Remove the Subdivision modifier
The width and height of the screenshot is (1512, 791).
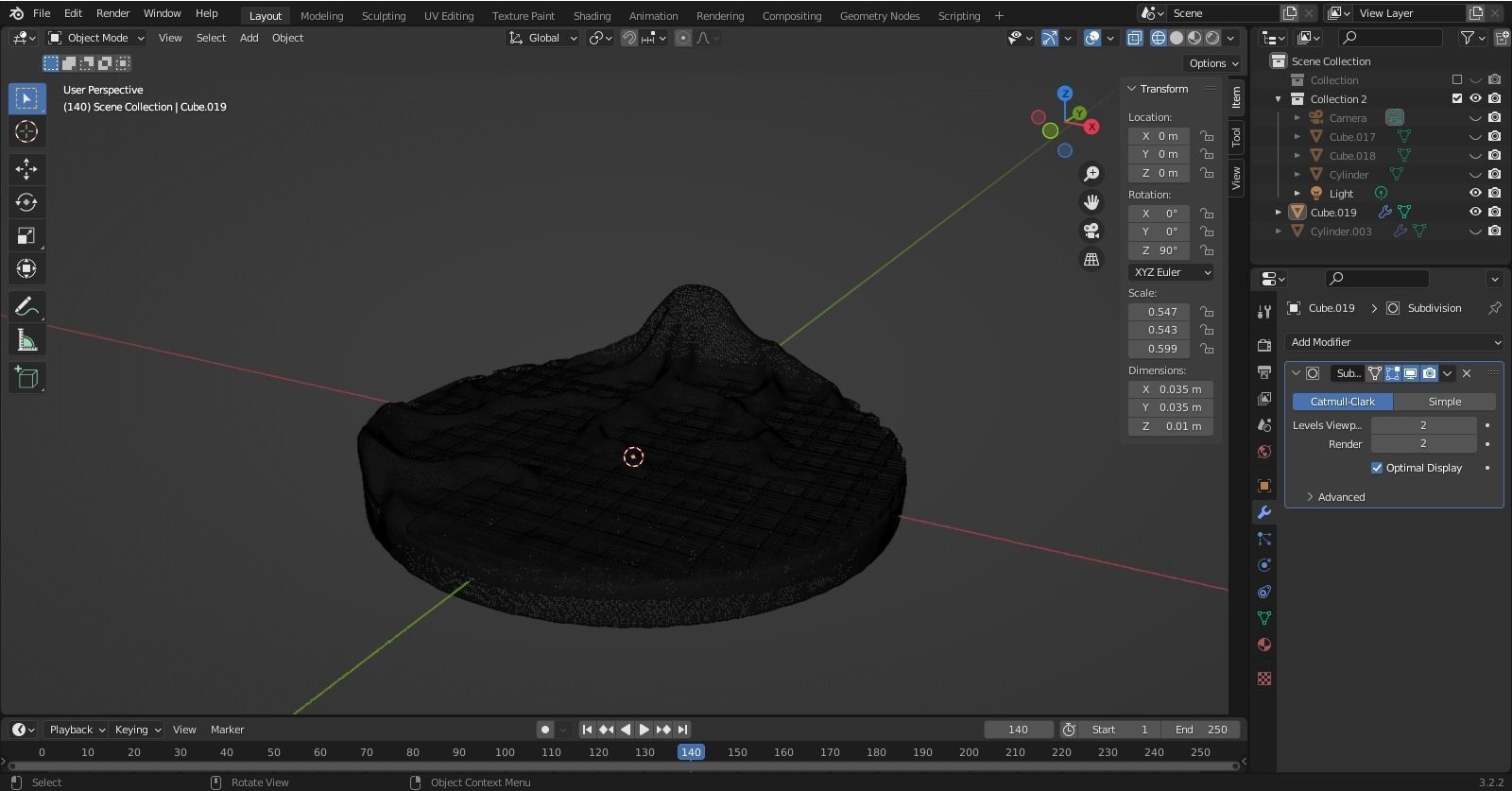(1467, 373)
